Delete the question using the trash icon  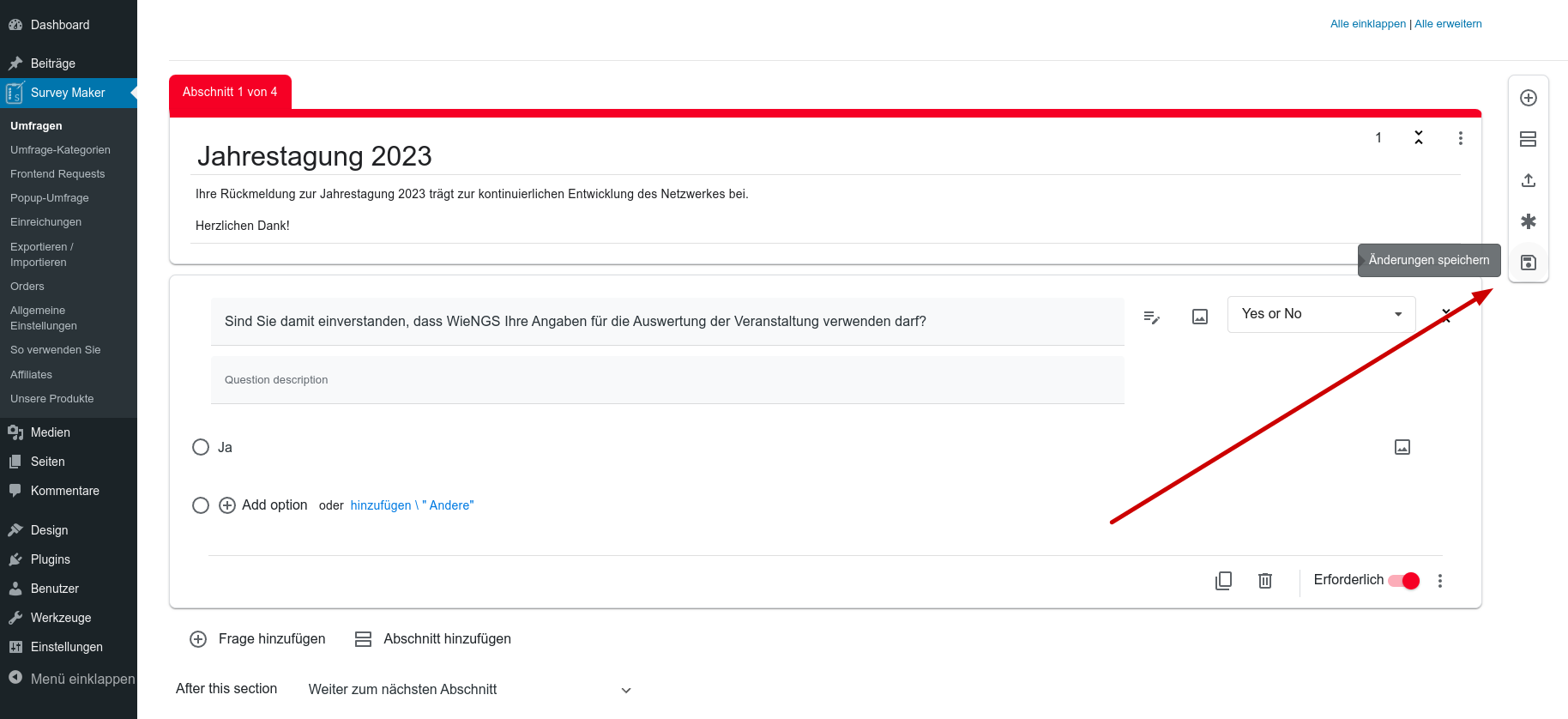point(1264,581)
